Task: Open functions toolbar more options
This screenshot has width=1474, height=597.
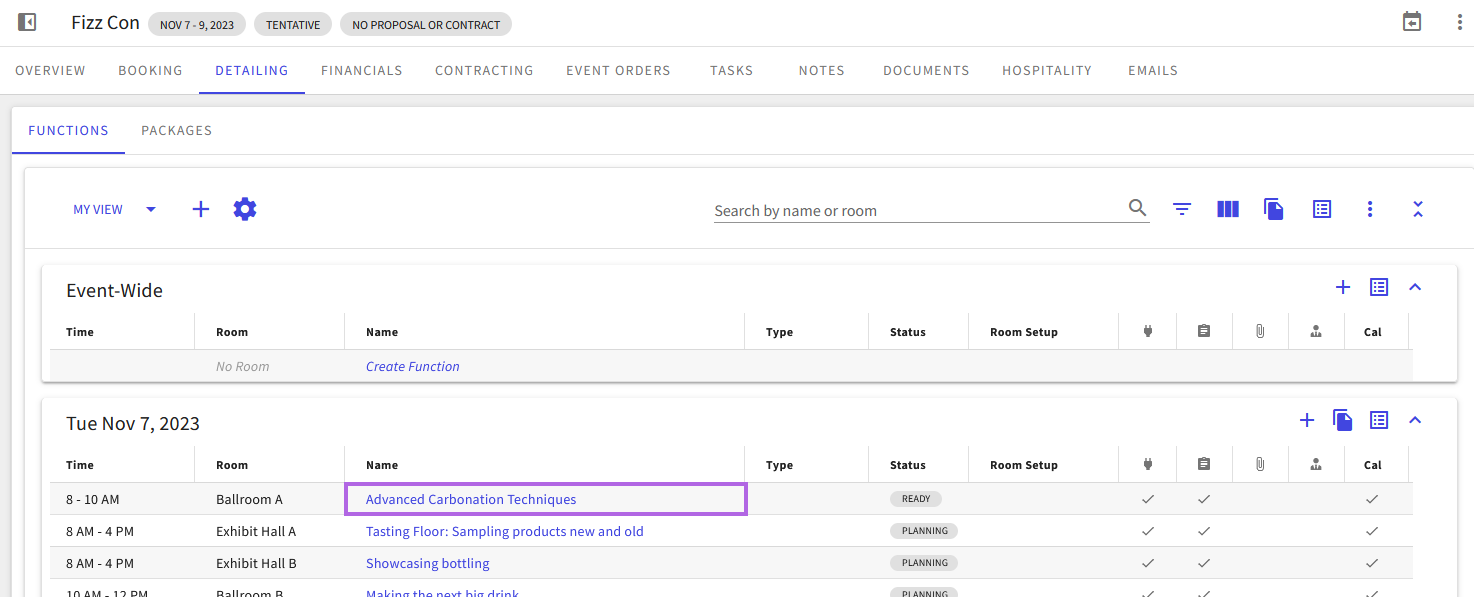Action: (1370, 209)
